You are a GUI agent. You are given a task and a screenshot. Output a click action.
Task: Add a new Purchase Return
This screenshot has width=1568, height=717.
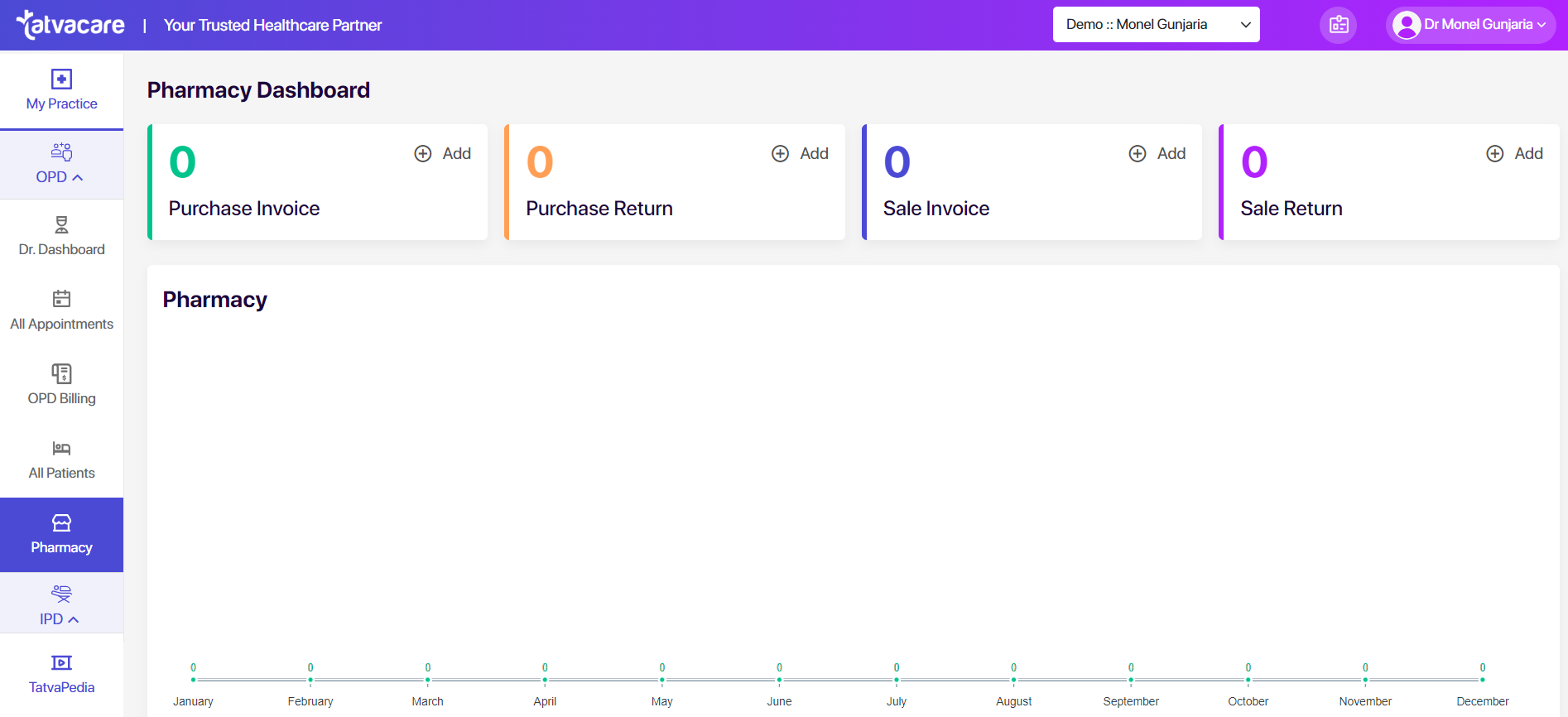[801, 154]
